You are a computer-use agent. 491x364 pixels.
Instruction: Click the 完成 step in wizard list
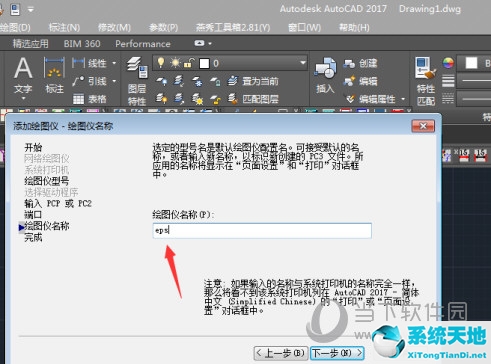pos(33,237)
